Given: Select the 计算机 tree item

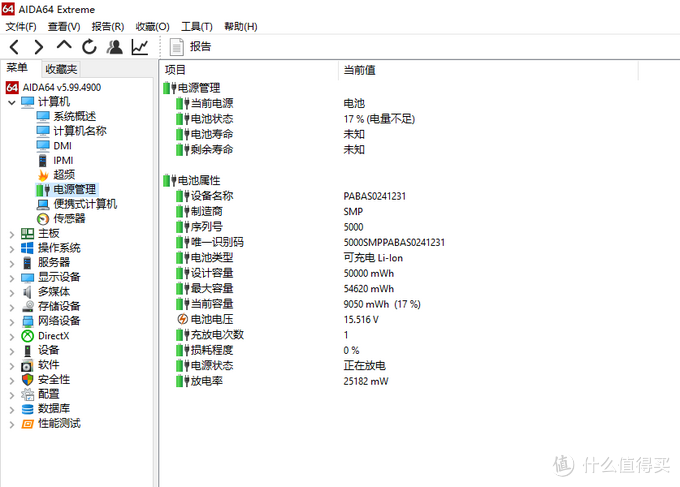Looking at the screenshot, I should pos(54,102).
